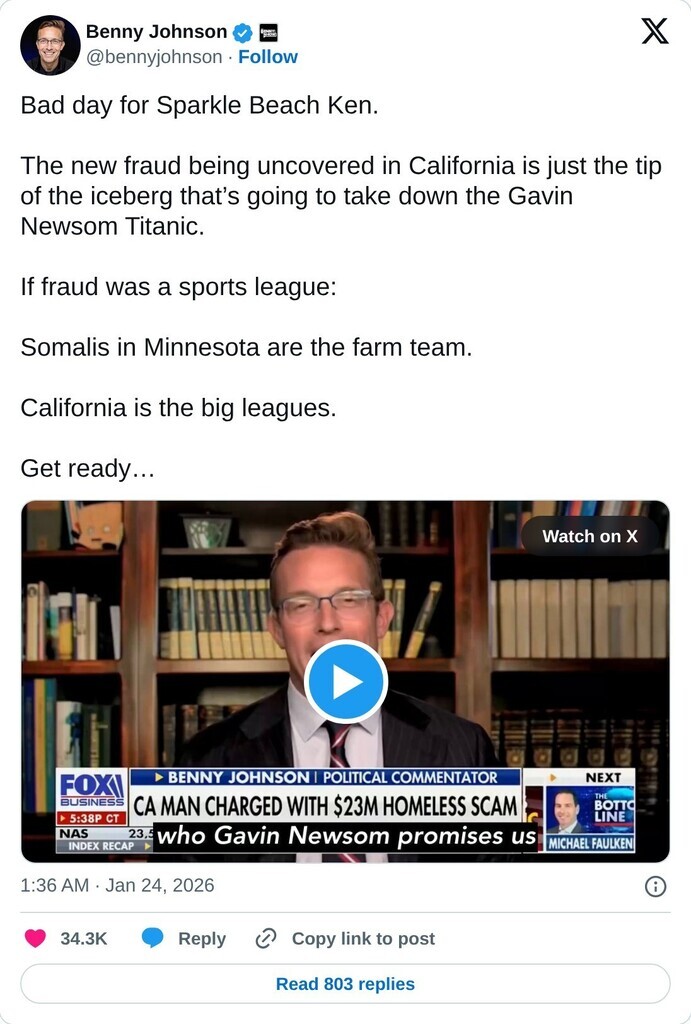Click the chain link copy icon

point(266,938)
